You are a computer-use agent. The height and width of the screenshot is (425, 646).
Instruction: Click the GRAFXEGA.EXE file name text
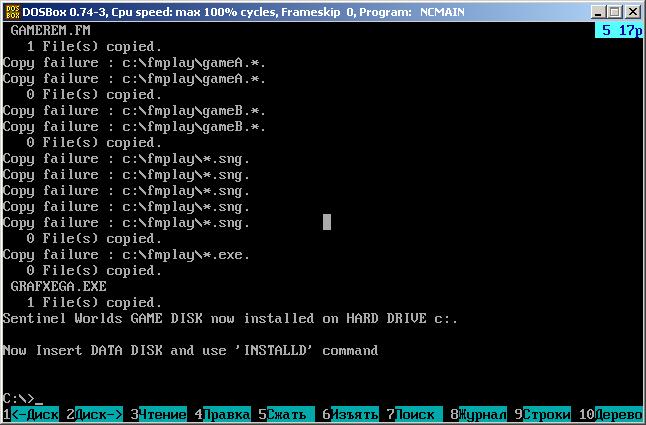[59, 286]
